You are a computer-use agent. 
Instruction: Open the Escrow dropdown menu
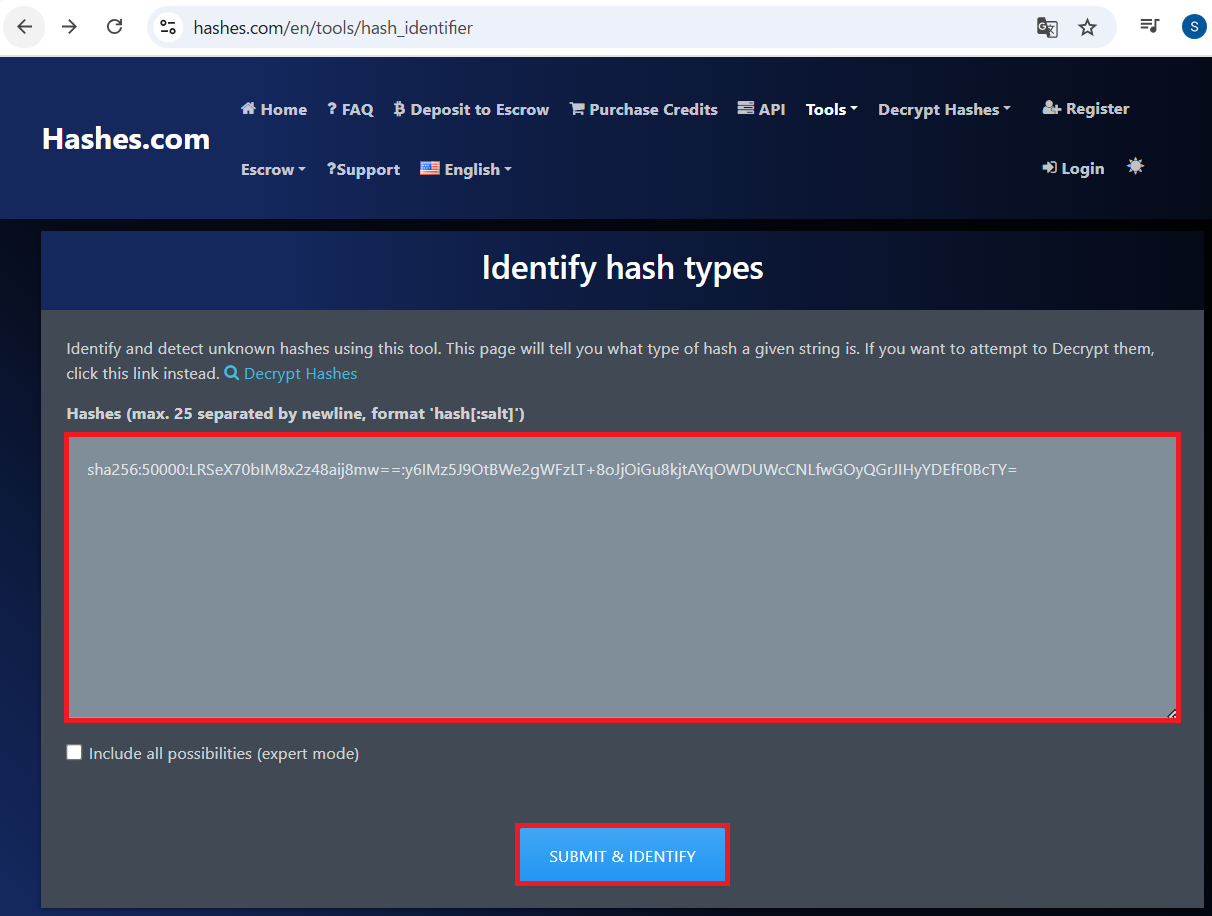click(x=273, y=170)
